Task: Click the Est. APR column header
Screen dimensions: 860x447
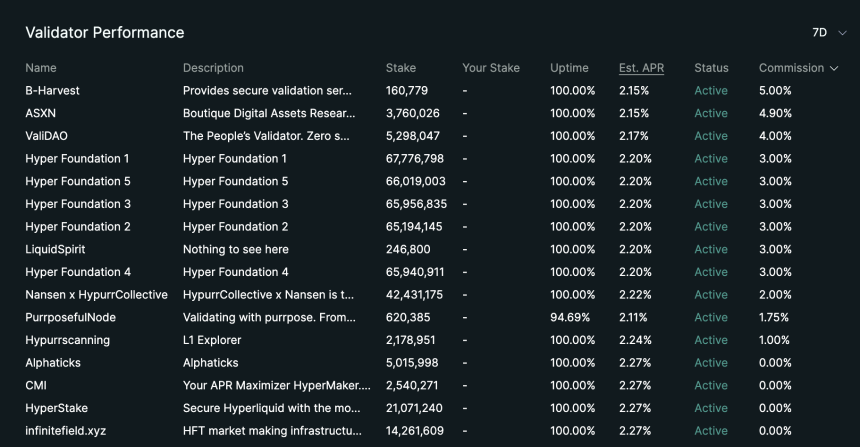Action: pyautogui.click(x=641, y=68)
